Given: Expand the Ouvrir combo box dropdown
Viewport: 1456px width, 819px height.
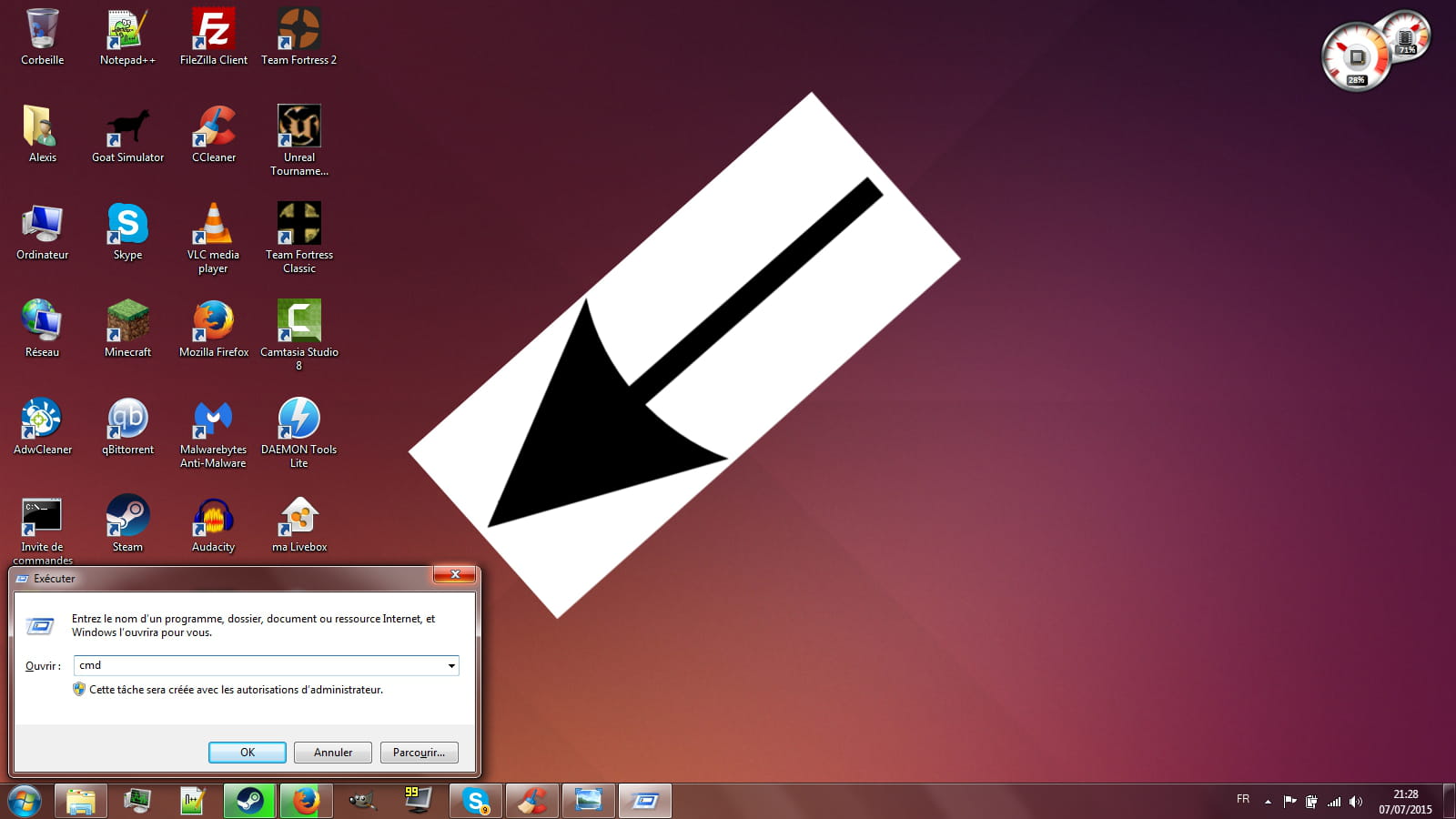Looking at the screenshot, I should 450,666.
